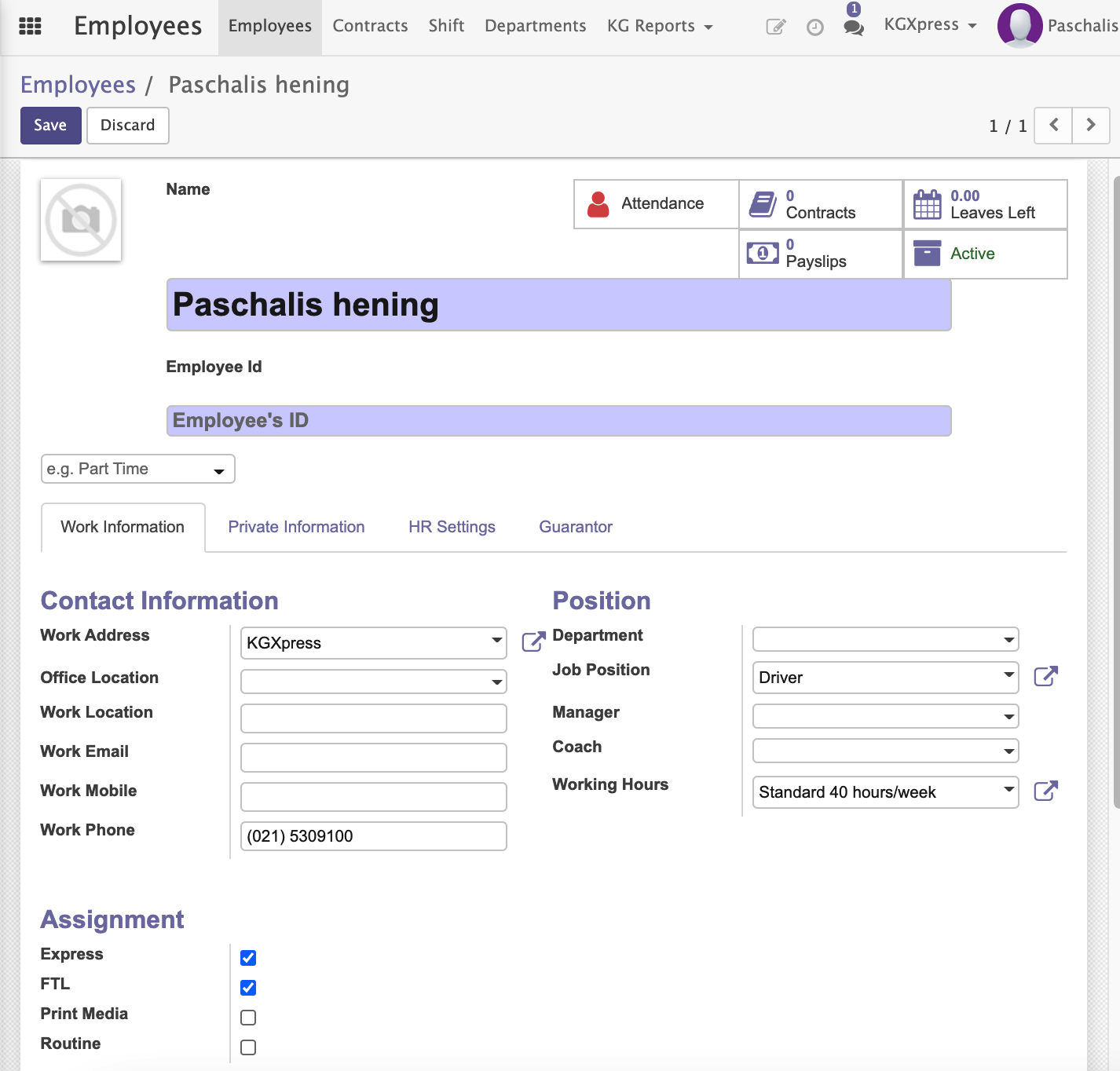Click the Discard button

click(127, 126)
